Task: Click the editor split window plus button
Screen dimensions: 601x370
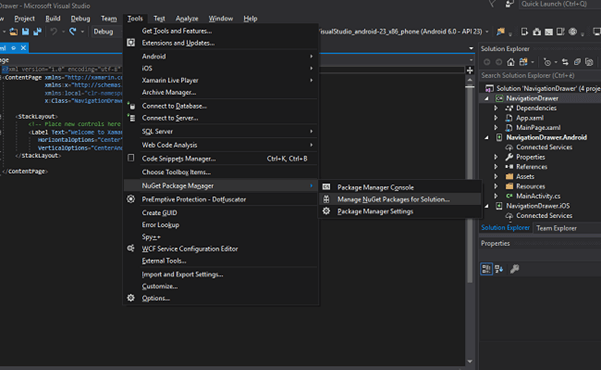Action: pos(470,70)
